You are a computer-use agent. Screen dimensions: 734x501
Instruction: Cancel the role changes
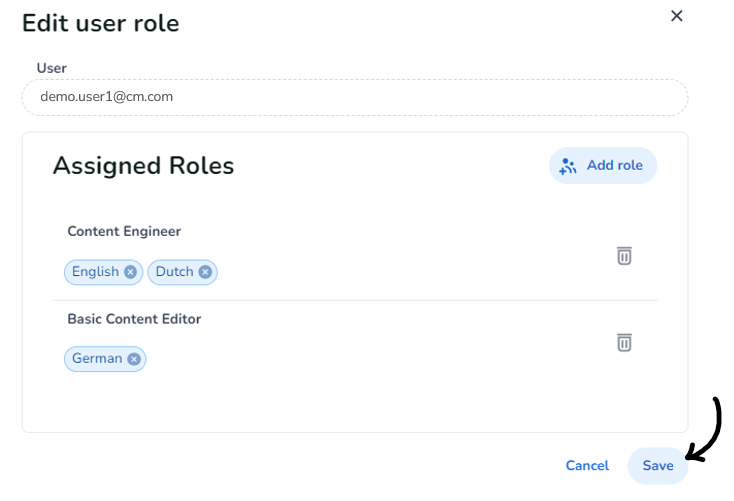coord(587,466)
